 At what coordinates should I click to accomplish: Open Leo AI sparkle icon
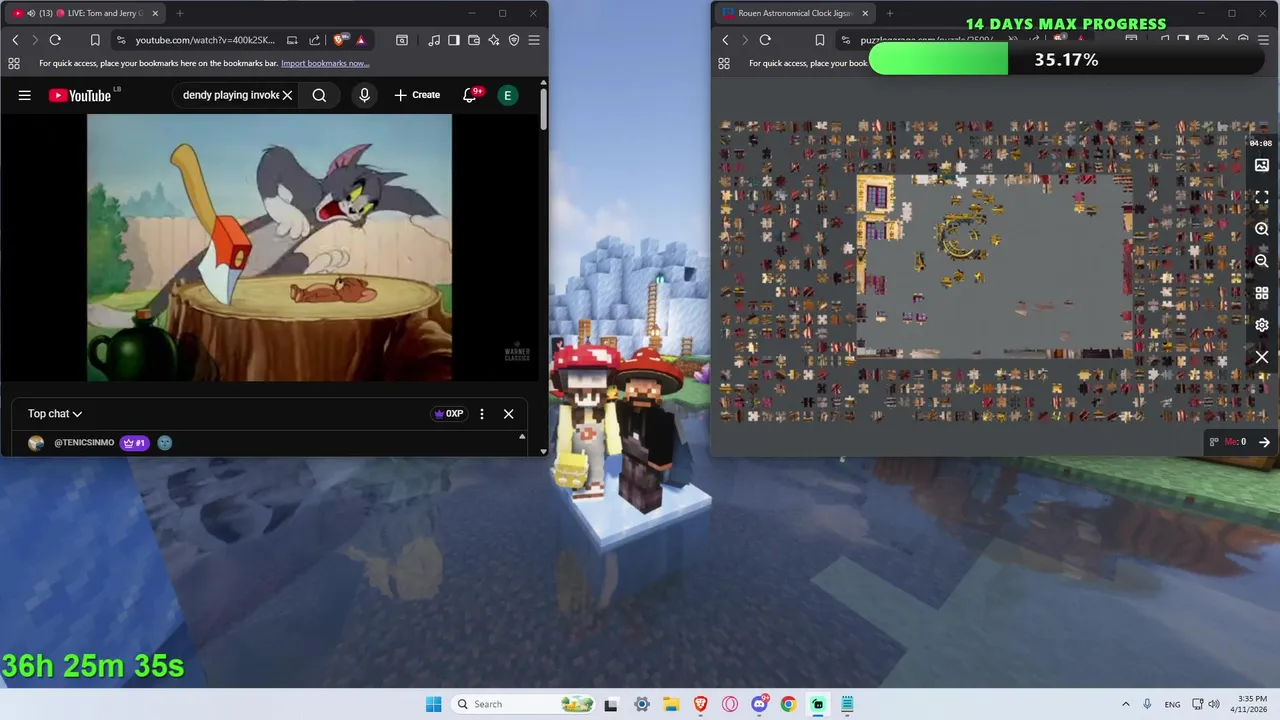pyautogui.click(x=494, y=40)
